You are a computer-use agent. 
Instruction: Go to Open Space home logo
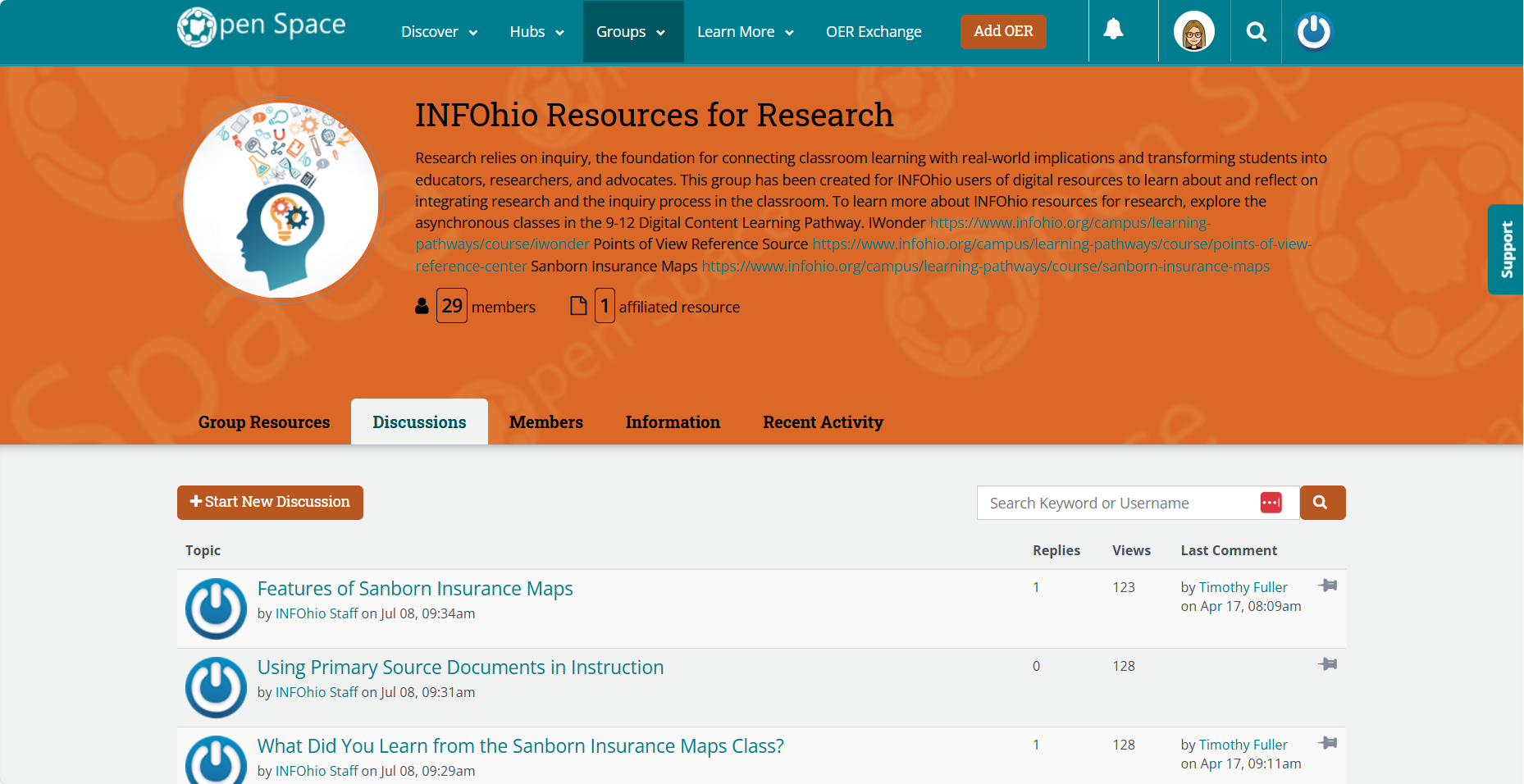[262, 26]
